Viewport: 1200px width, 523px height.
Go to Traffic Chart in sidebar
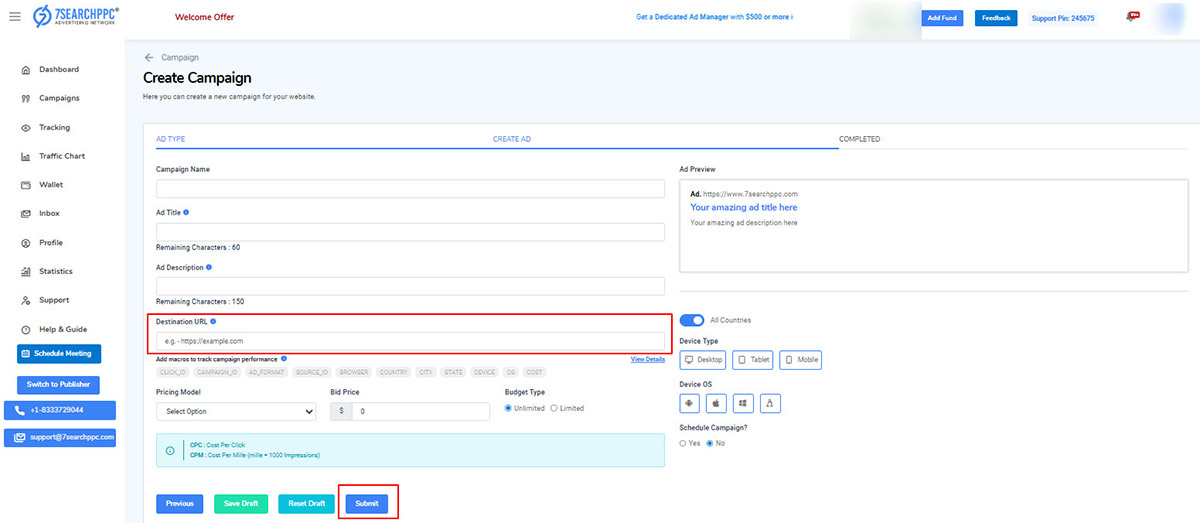(61, 156)
